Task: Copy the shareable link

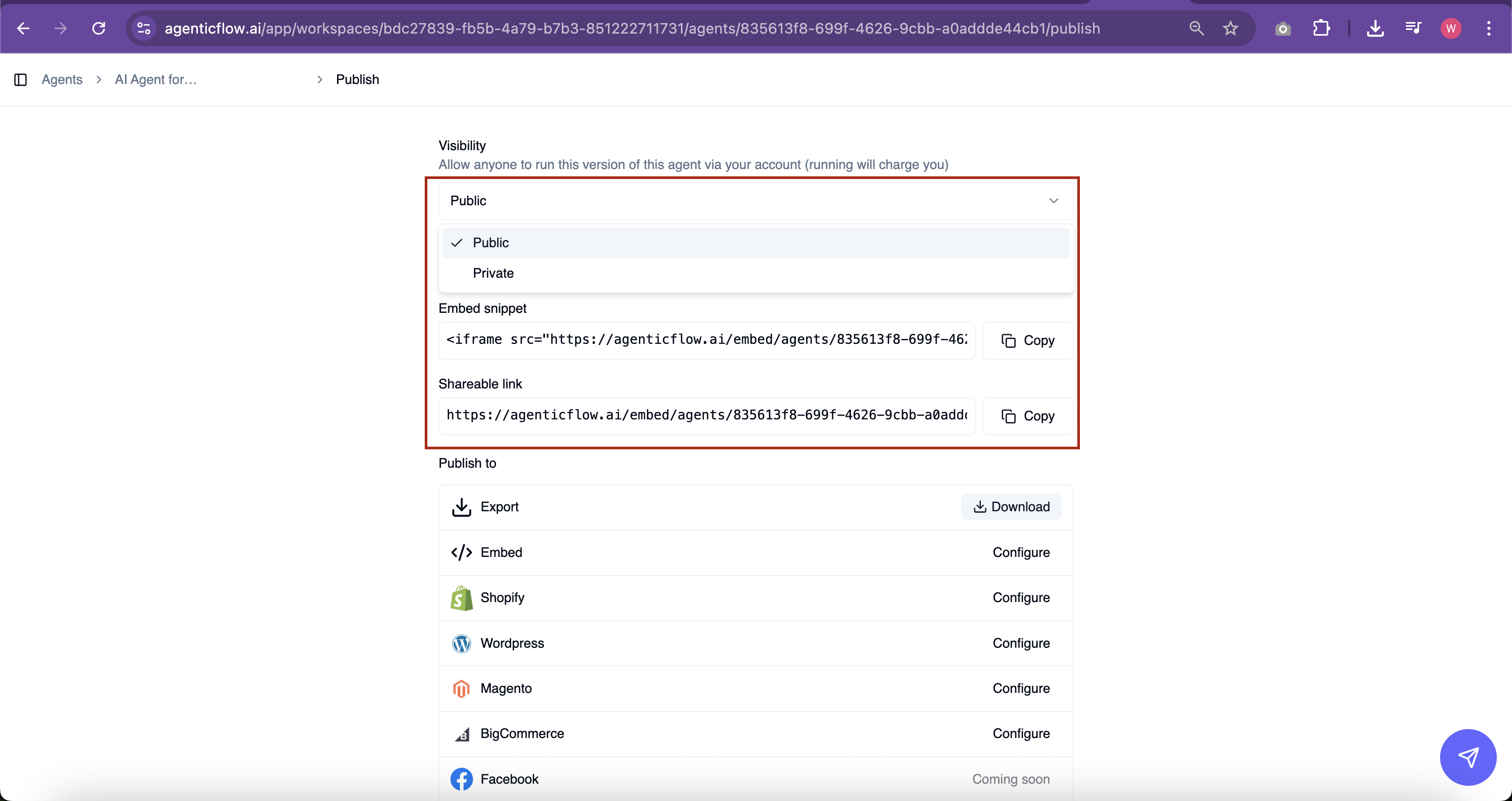Action: coord(1028,416)
